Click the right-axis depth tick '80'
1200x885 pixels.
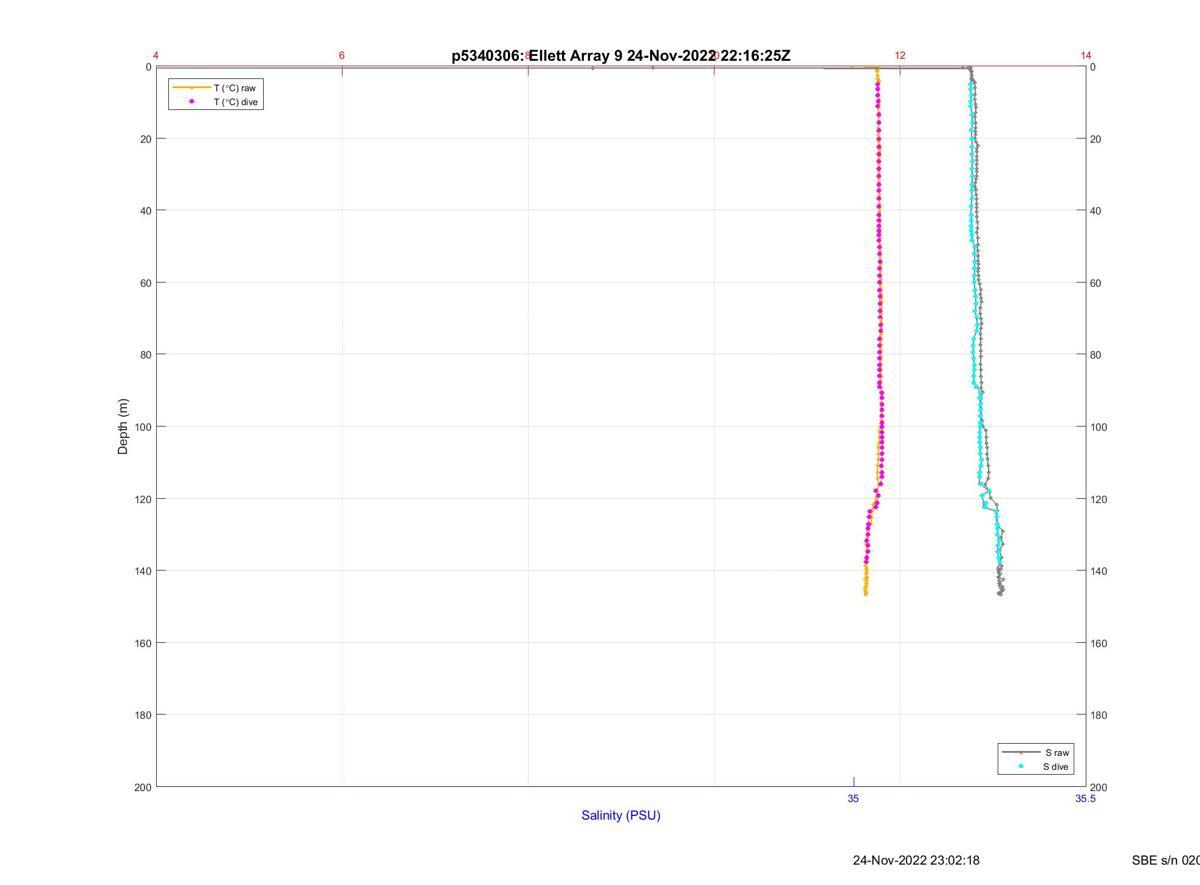(x=1096, y=355)
